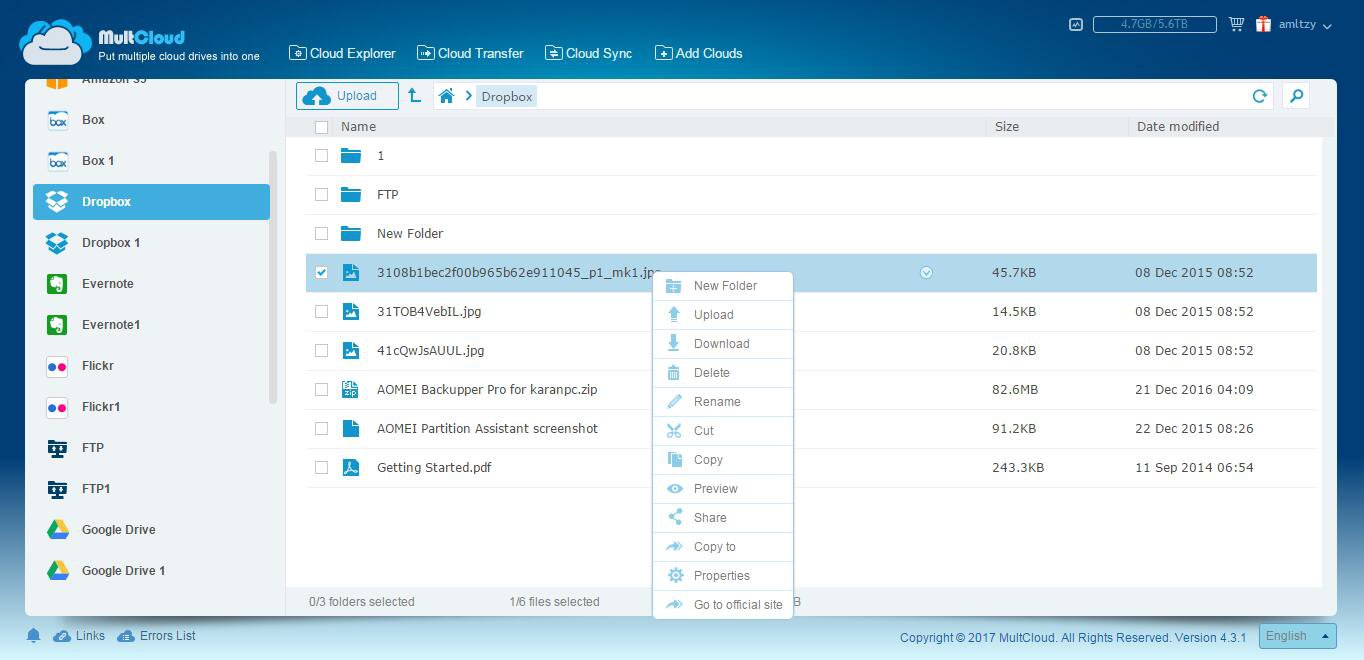1364x660 pixels.
Task: Open the shopping cart icon
Action: click(x=1236, y=24)
